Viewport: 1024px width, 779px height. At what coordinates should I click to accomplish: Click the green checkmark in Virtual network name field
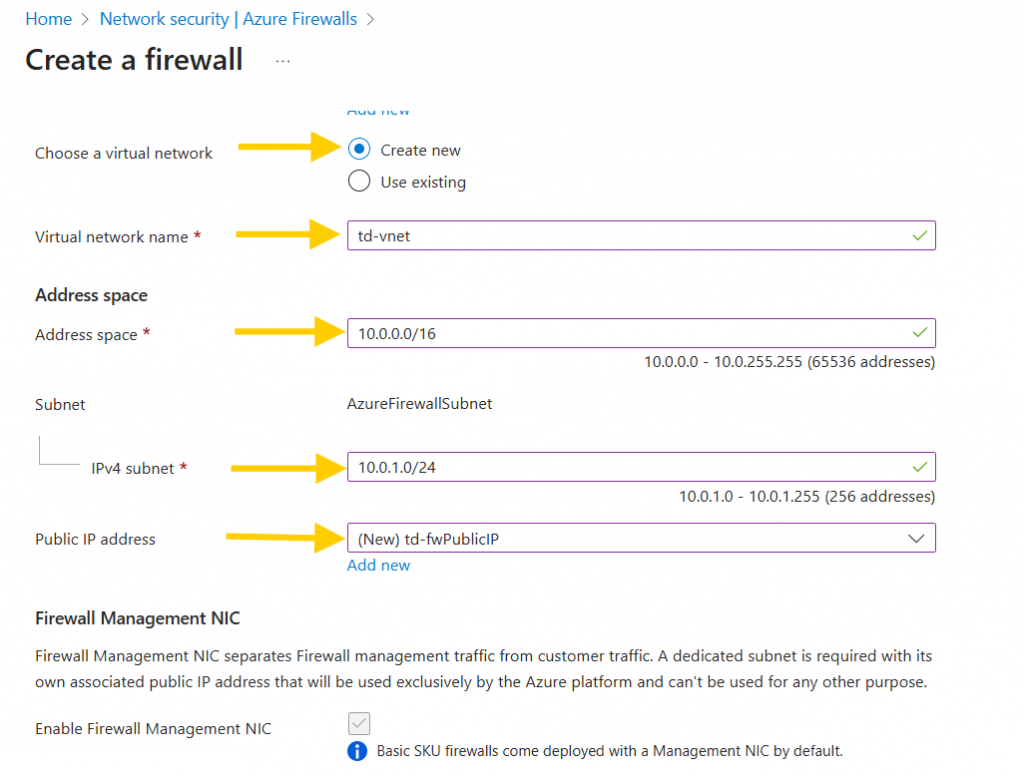919,235
